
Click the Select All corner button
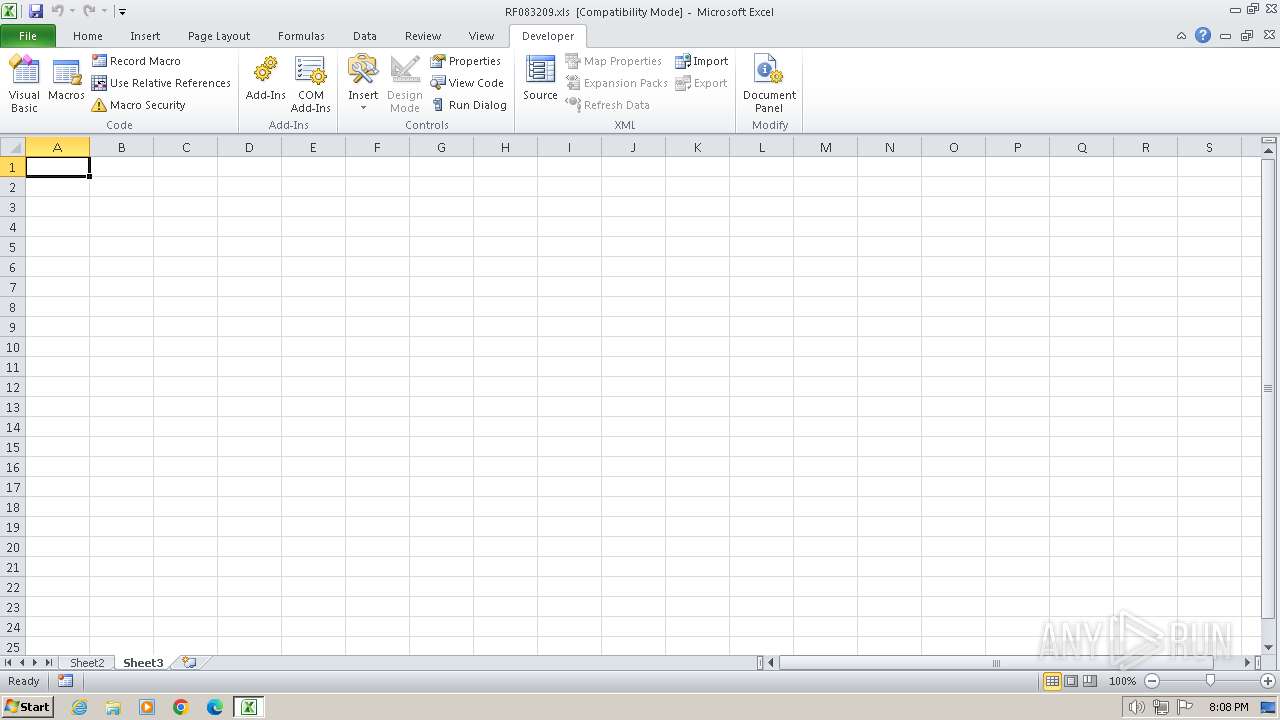(x=12, y=147)
